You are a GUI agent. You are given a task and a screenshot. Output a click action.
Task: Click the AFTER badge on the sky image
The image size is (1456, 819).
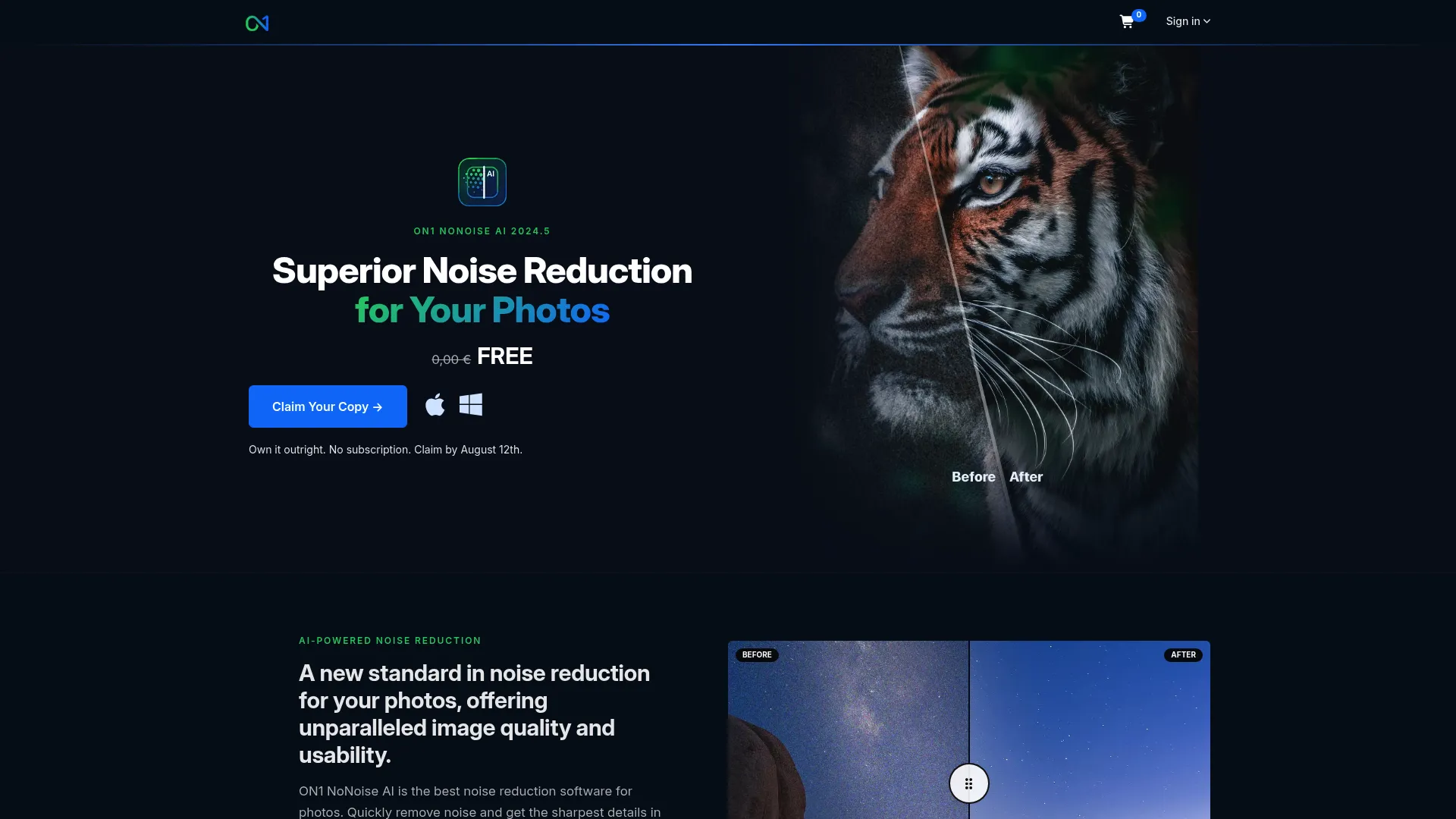point(1183,654)
